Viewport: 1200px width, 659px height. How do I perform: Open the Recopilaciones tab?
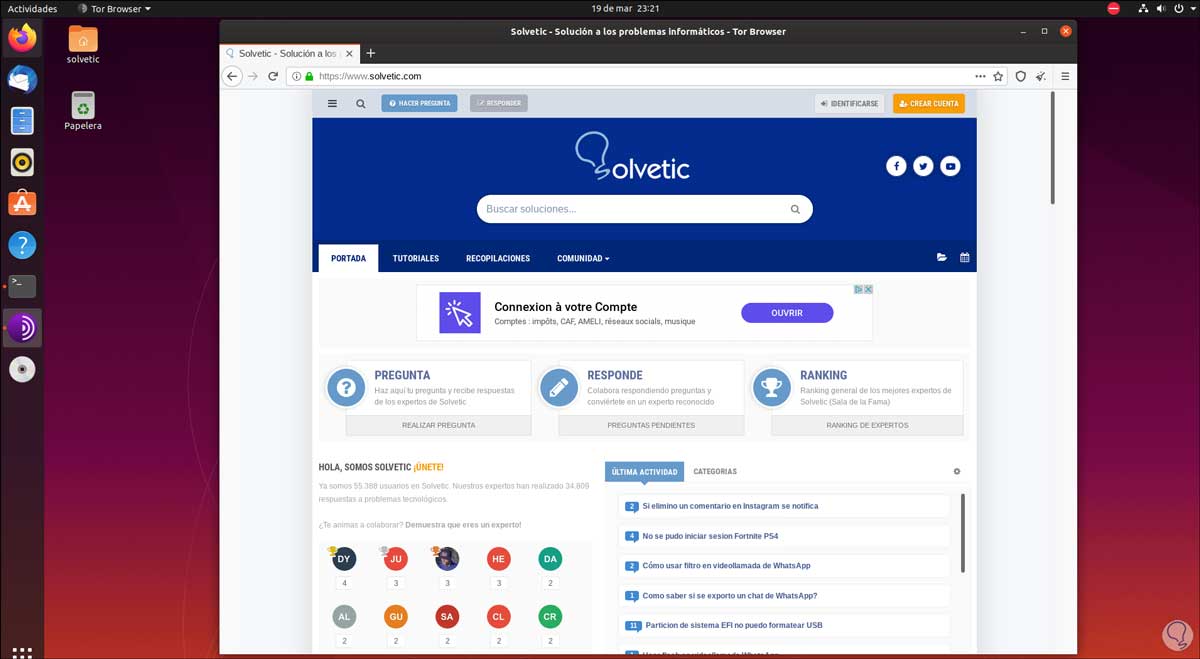[x=498, y=258]
